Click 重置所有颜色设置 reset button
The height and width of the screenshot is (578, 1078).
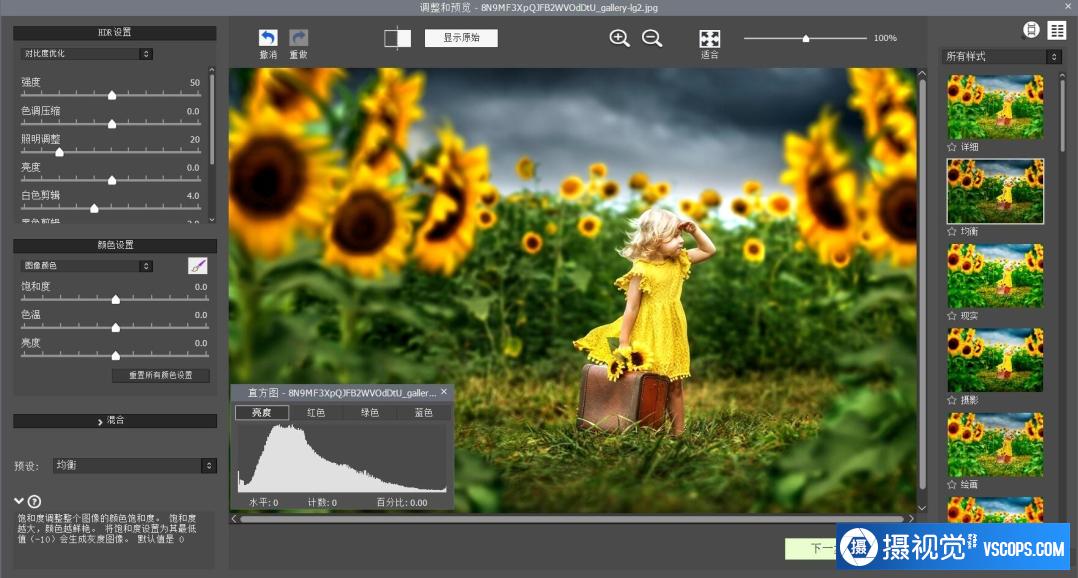click(x=161, y=375)
